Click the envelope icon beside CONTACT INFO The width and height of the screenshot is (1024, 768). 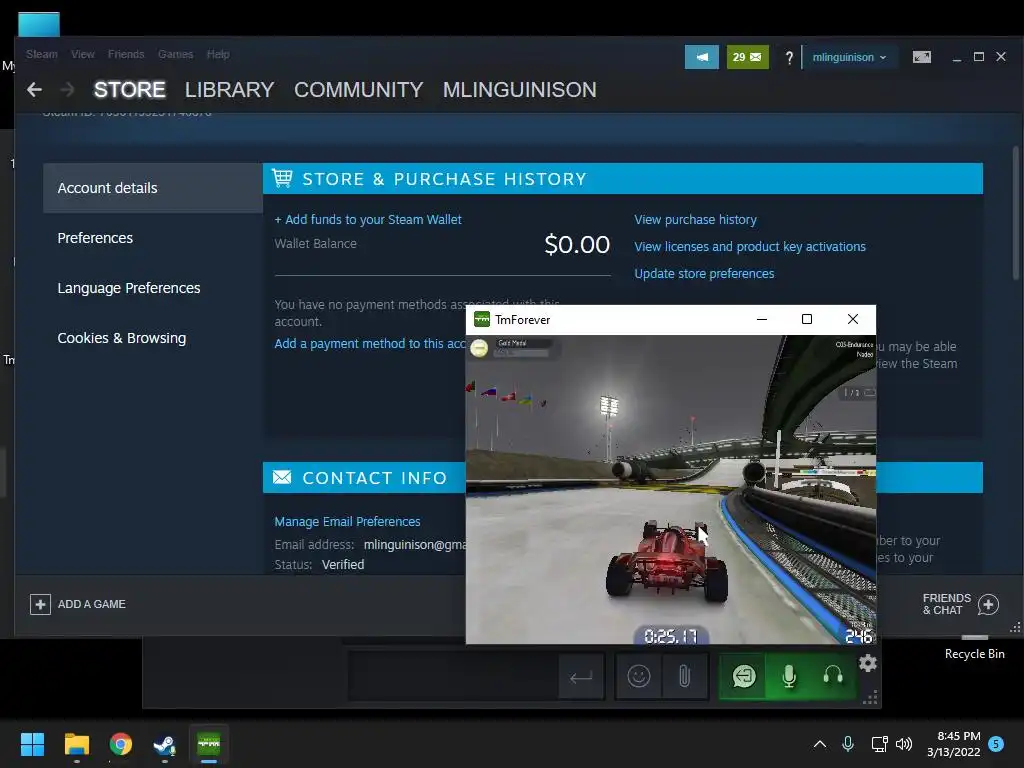282,477
